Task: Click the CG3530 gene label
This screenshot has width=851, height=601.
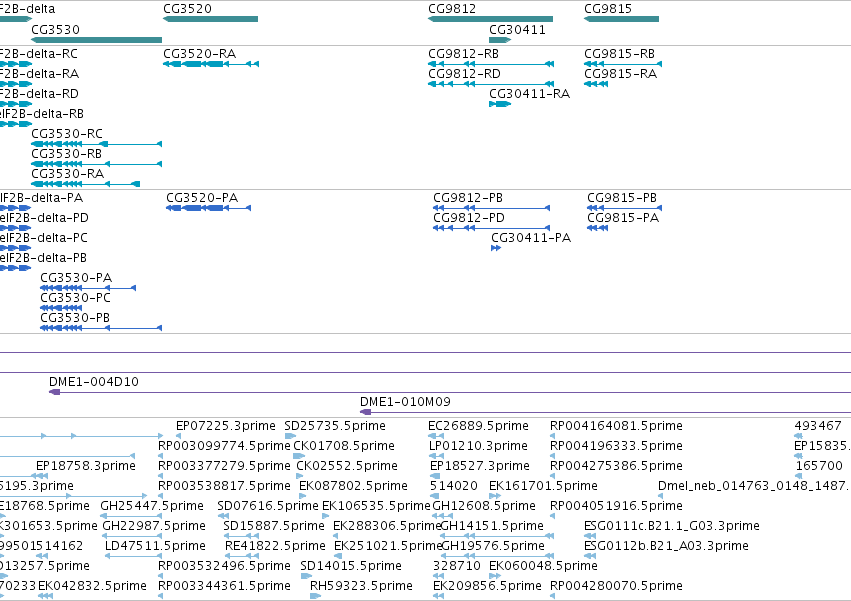Action: click(55, 29)
